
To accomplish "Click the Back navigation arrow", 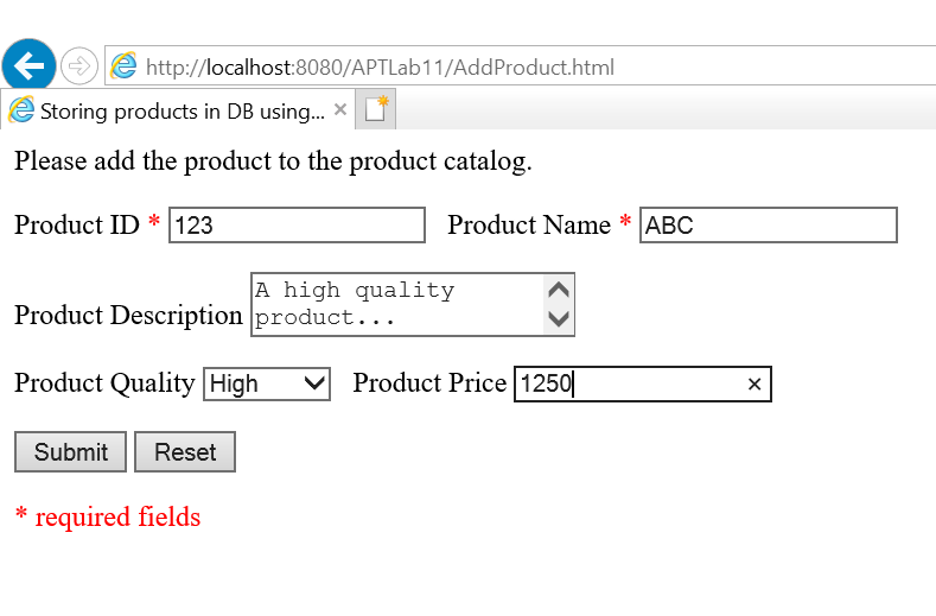I will [x=31, y=65].
